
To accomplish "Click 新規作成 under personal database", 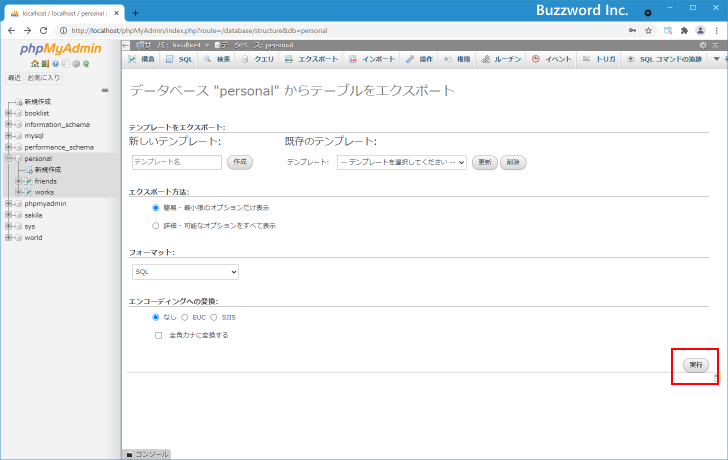I will [48, 170].
